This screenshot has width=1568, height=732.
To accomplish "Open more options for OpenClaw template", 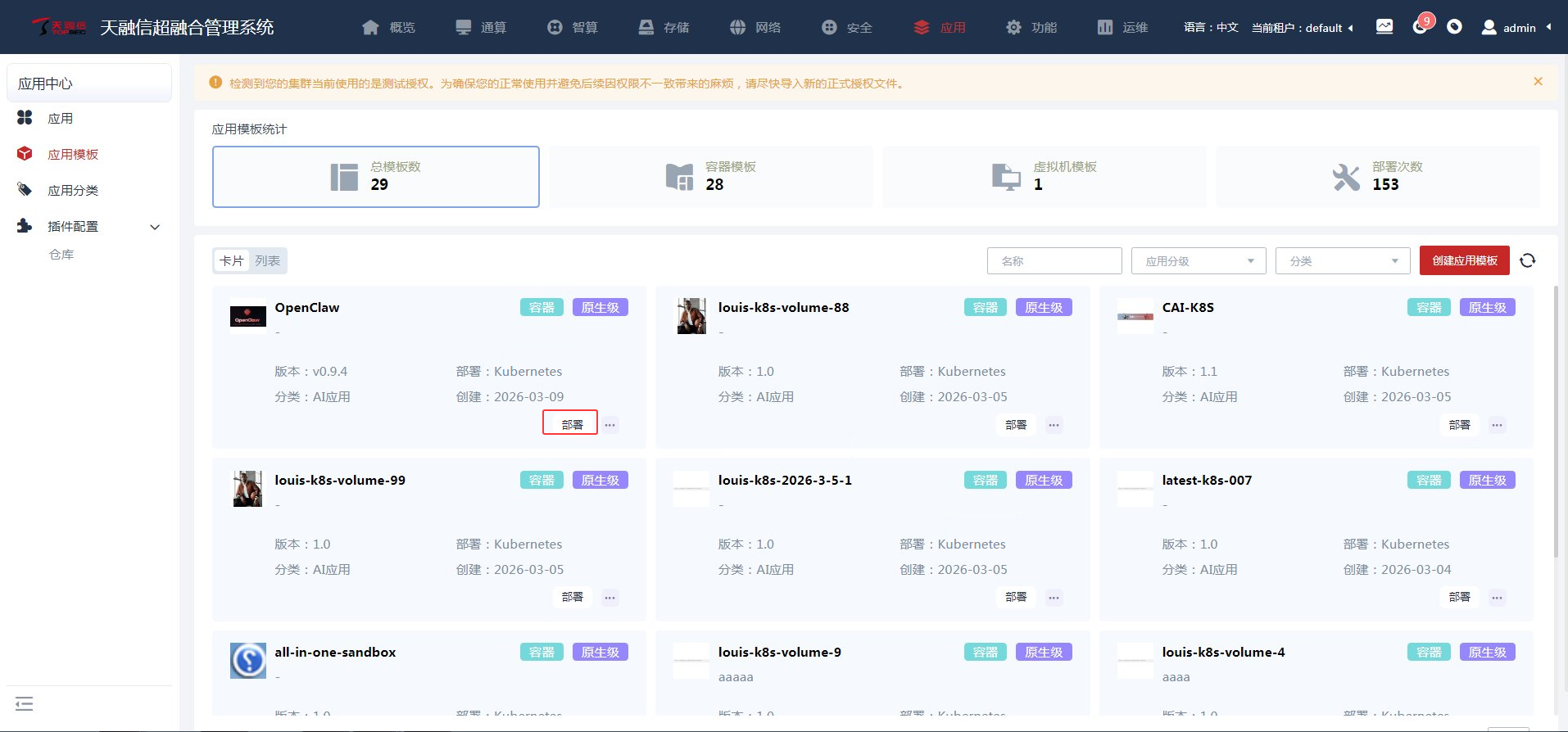I will click(610, 425).
